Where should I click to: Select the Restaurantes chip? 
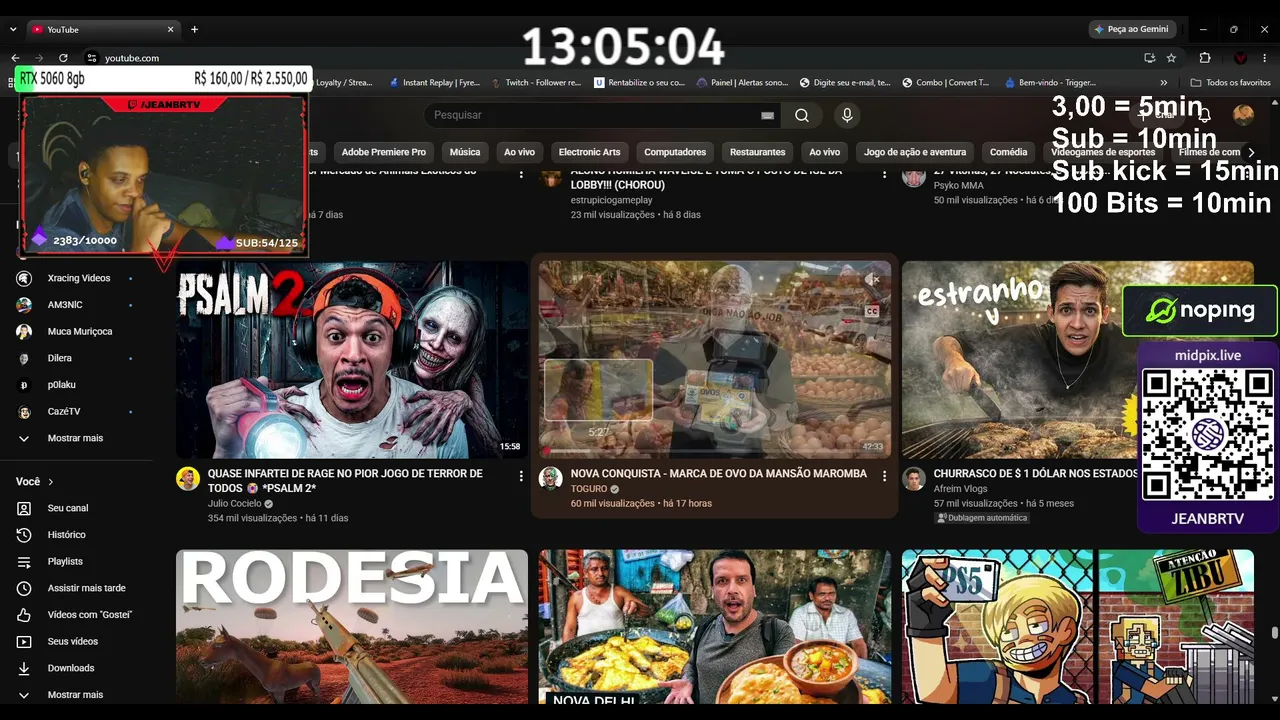click(x=757, y=152)
